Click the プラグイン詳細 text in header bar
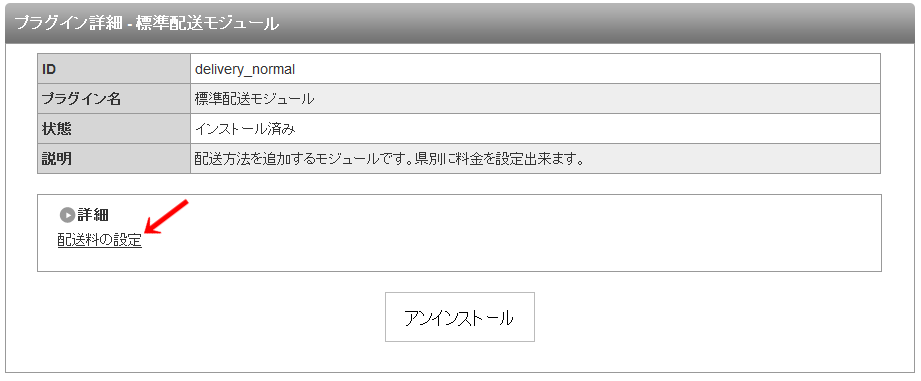 [68, 23]
